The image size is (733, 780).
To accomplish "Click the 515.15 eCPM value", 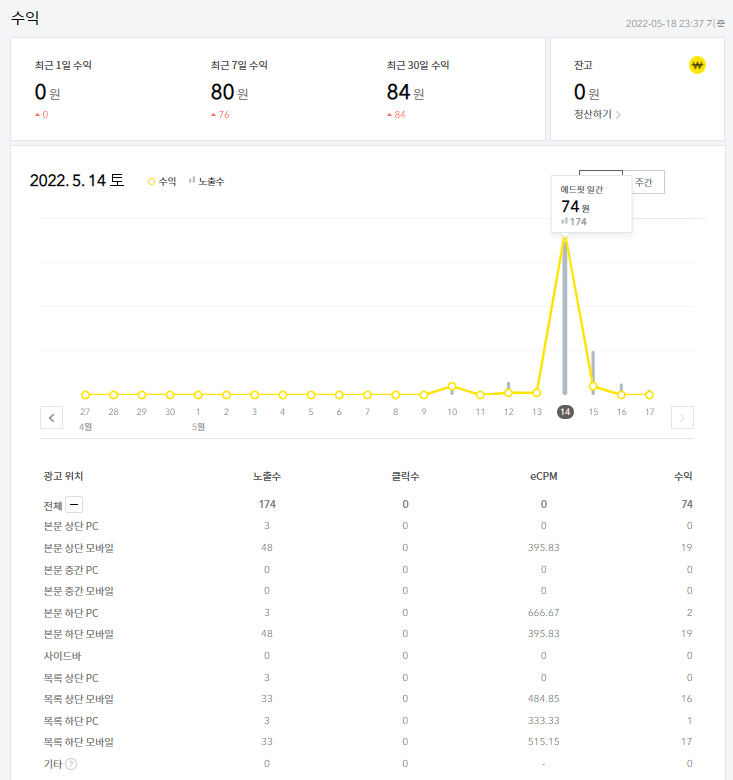I will 544,742.
